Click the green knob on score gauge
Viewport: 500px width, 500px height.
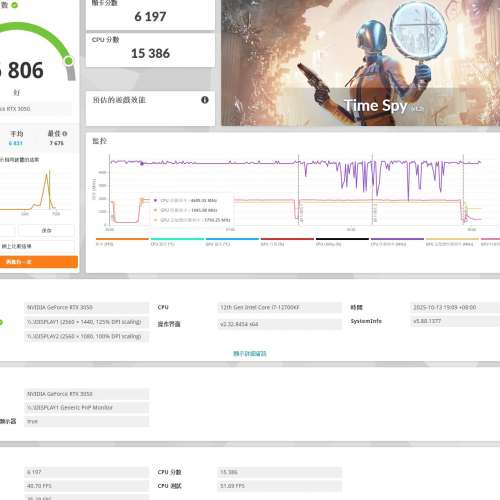69,61
